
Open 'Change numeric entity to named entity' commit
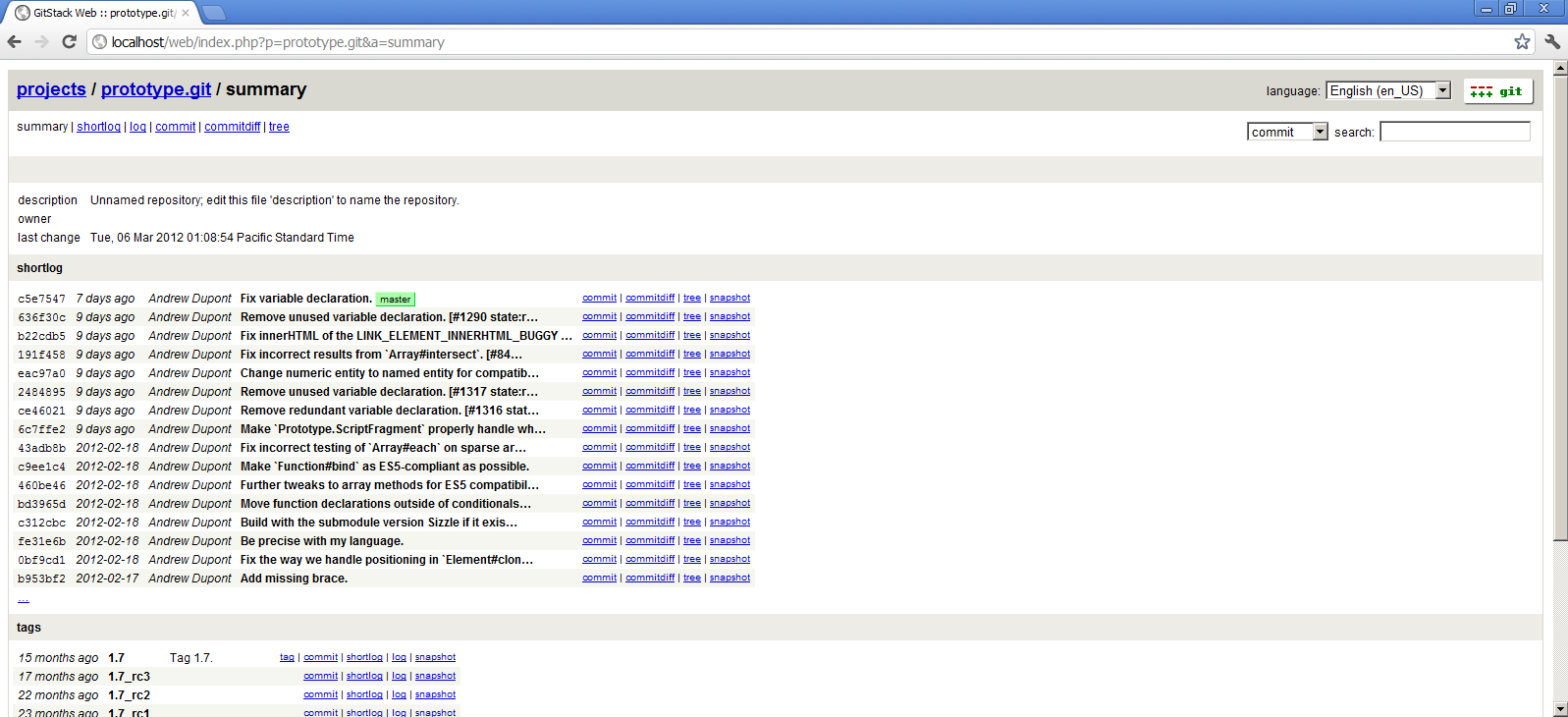click(x=390, y=373)
